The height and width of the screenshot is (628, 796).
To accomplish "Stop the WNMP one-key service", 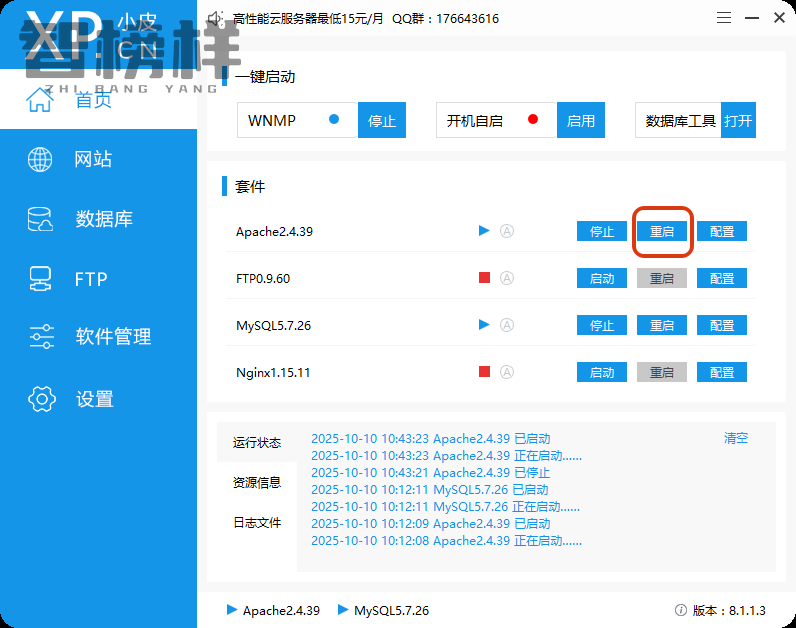I will pos(382,120).
